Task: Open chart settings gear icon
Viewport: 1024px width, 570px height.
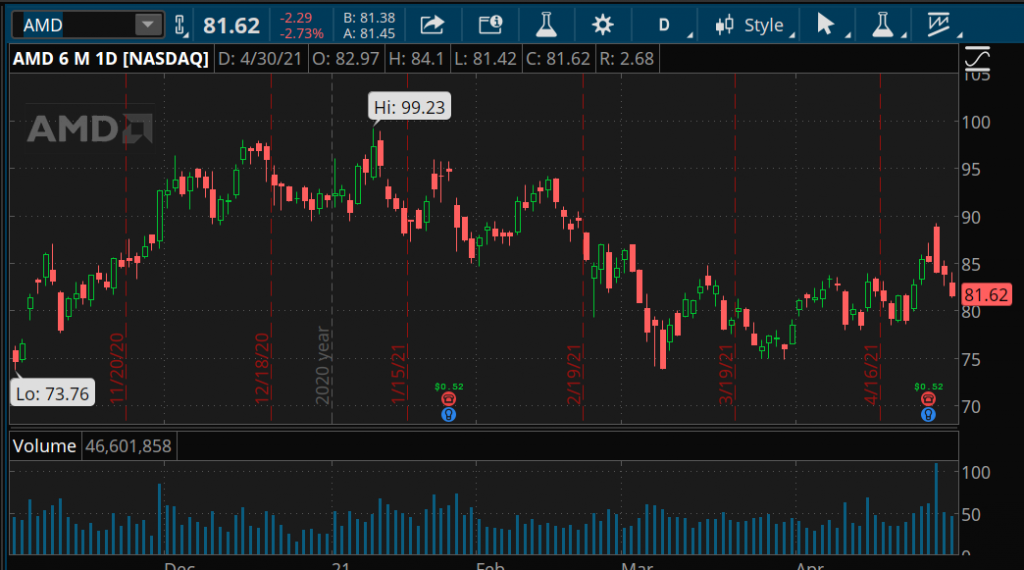Action: 602,25
